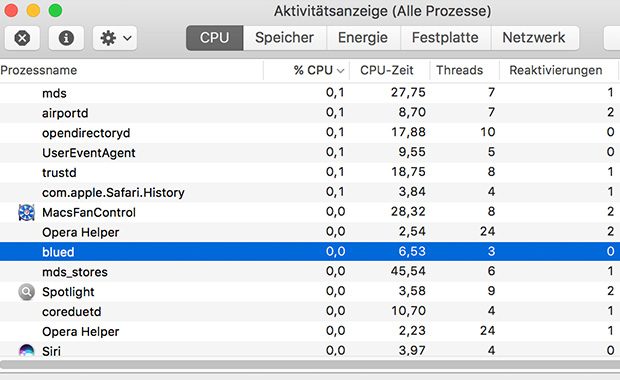Select the opendirectoryd process row
This screenshot has height=380, width=620.
coord(310,132)
